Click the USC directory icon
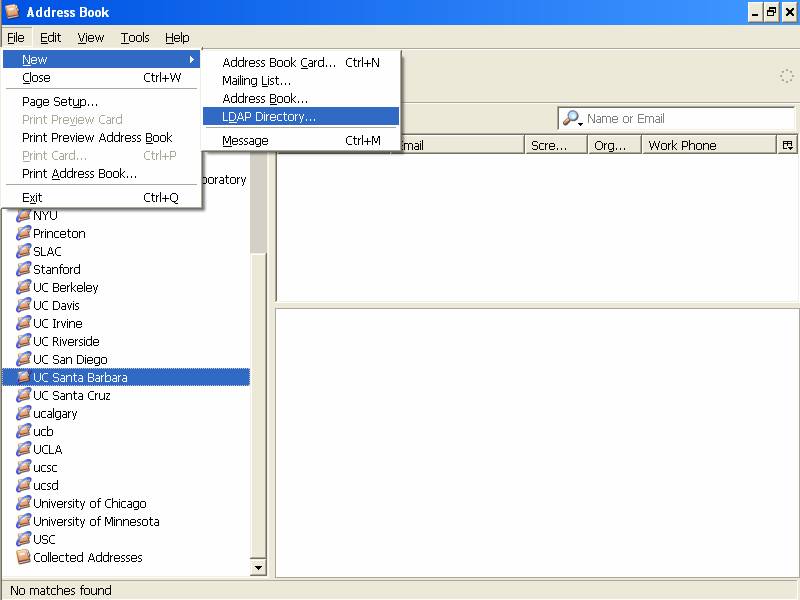 click(23, 539)
